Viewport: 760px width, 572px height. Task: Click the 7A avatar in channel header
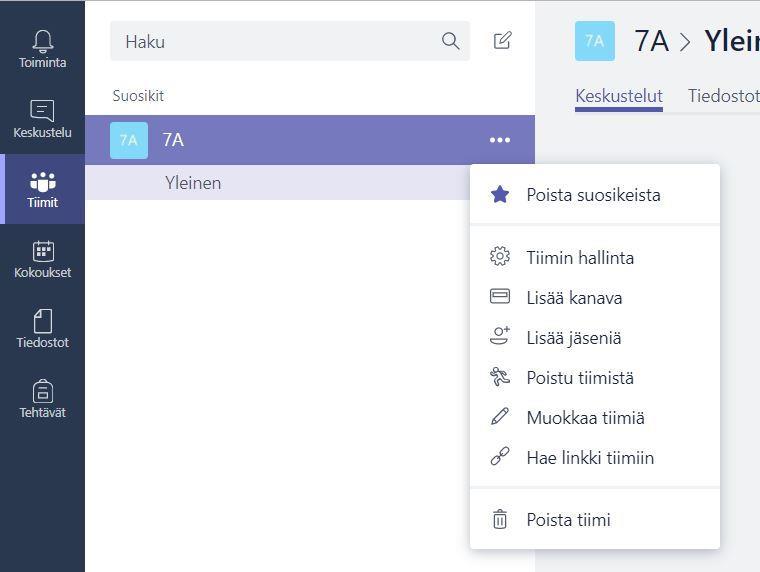pos(595,41)
